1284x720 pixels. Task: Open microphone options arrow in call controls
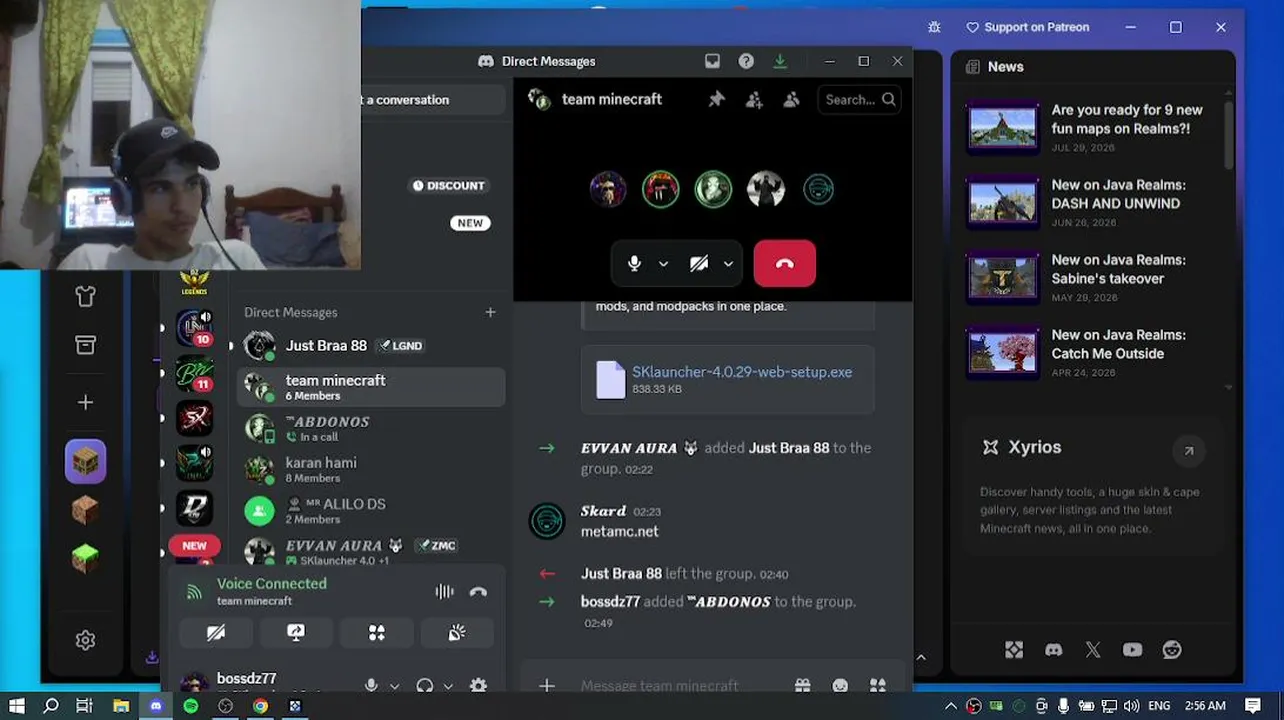[663, 264]
